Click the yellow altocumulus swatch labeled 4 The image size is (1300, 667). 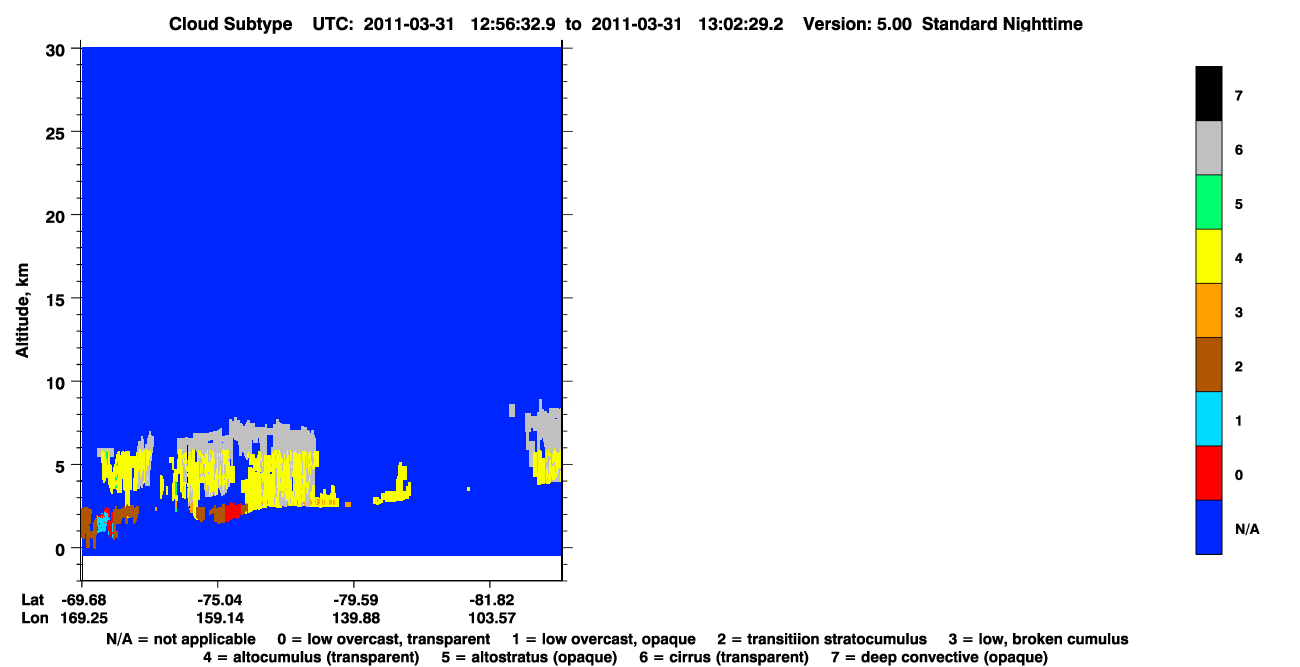pyautogui.click(x=1208, y=256)
